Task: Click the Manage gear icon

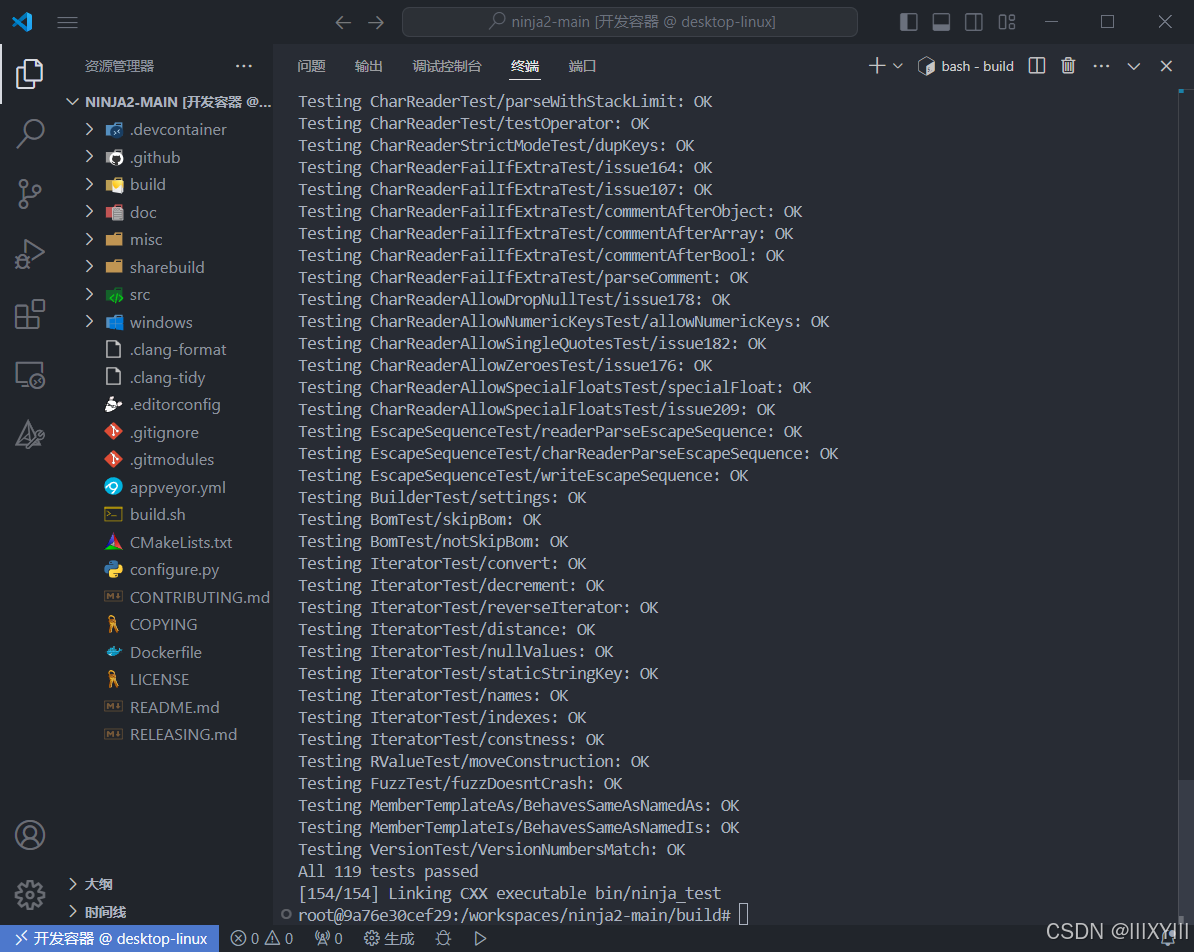Action: [29, 895]
